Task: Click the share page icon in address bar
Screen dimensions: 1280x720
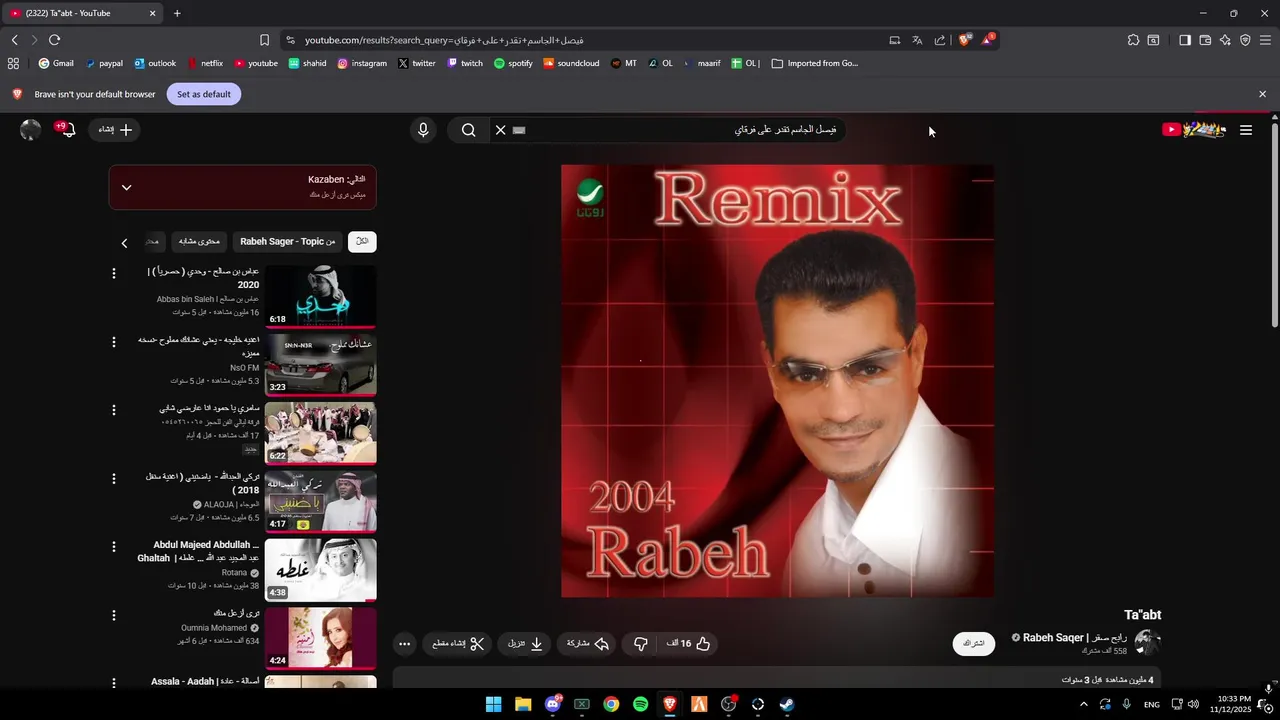Action: coord(940,40)
